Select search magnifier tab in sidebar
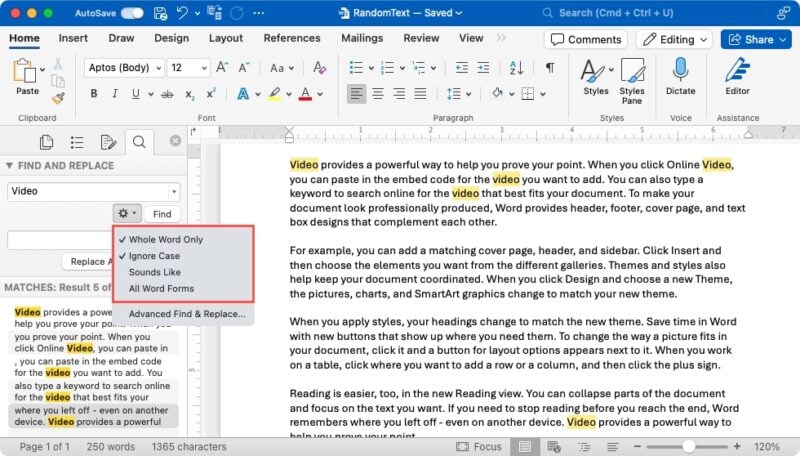The height and width of the screenshot is (456, 800). (139, 142)
